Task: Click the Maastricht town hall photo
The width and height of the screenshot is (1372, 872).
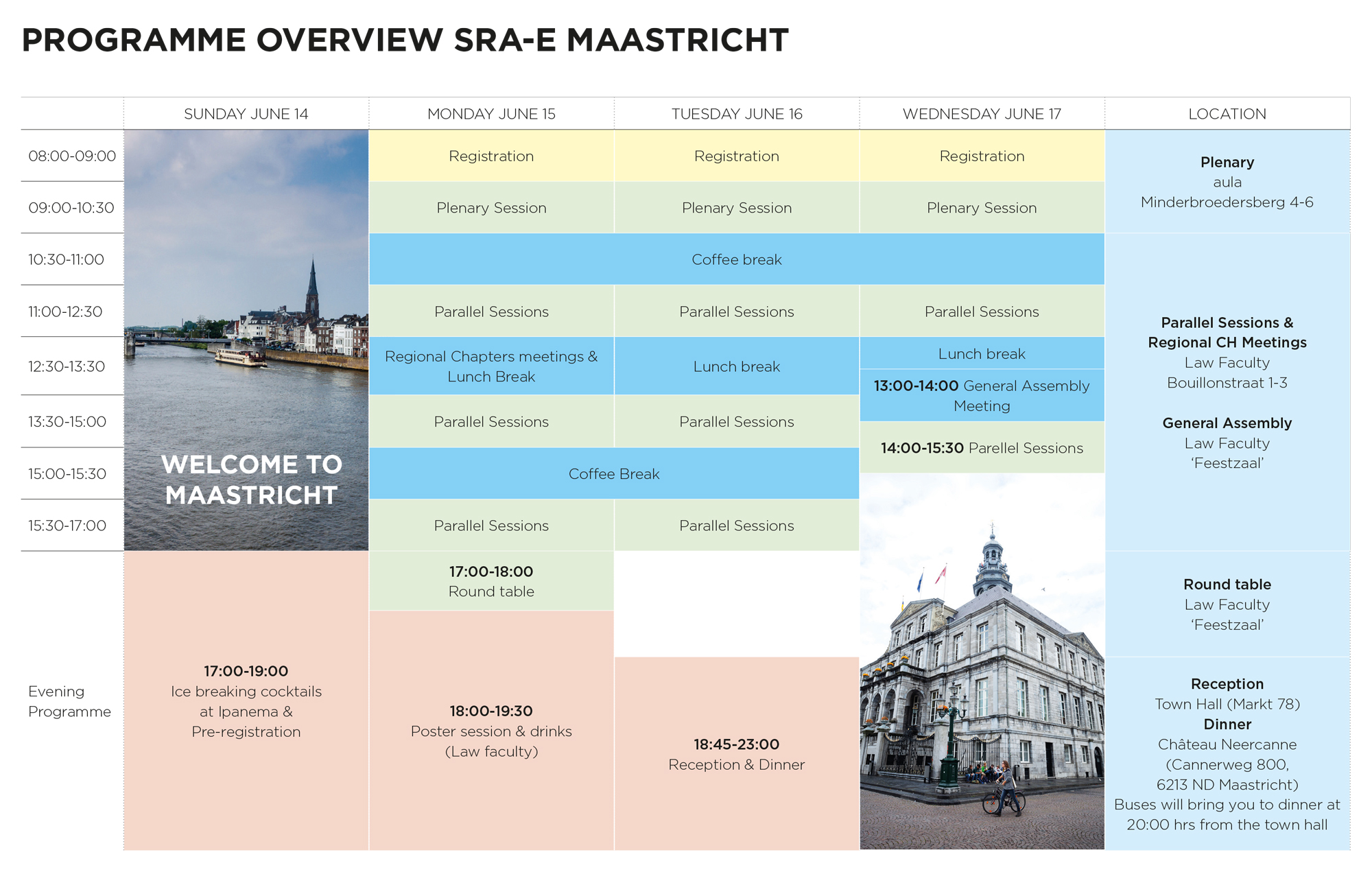Action: click(x=982, y=662)
